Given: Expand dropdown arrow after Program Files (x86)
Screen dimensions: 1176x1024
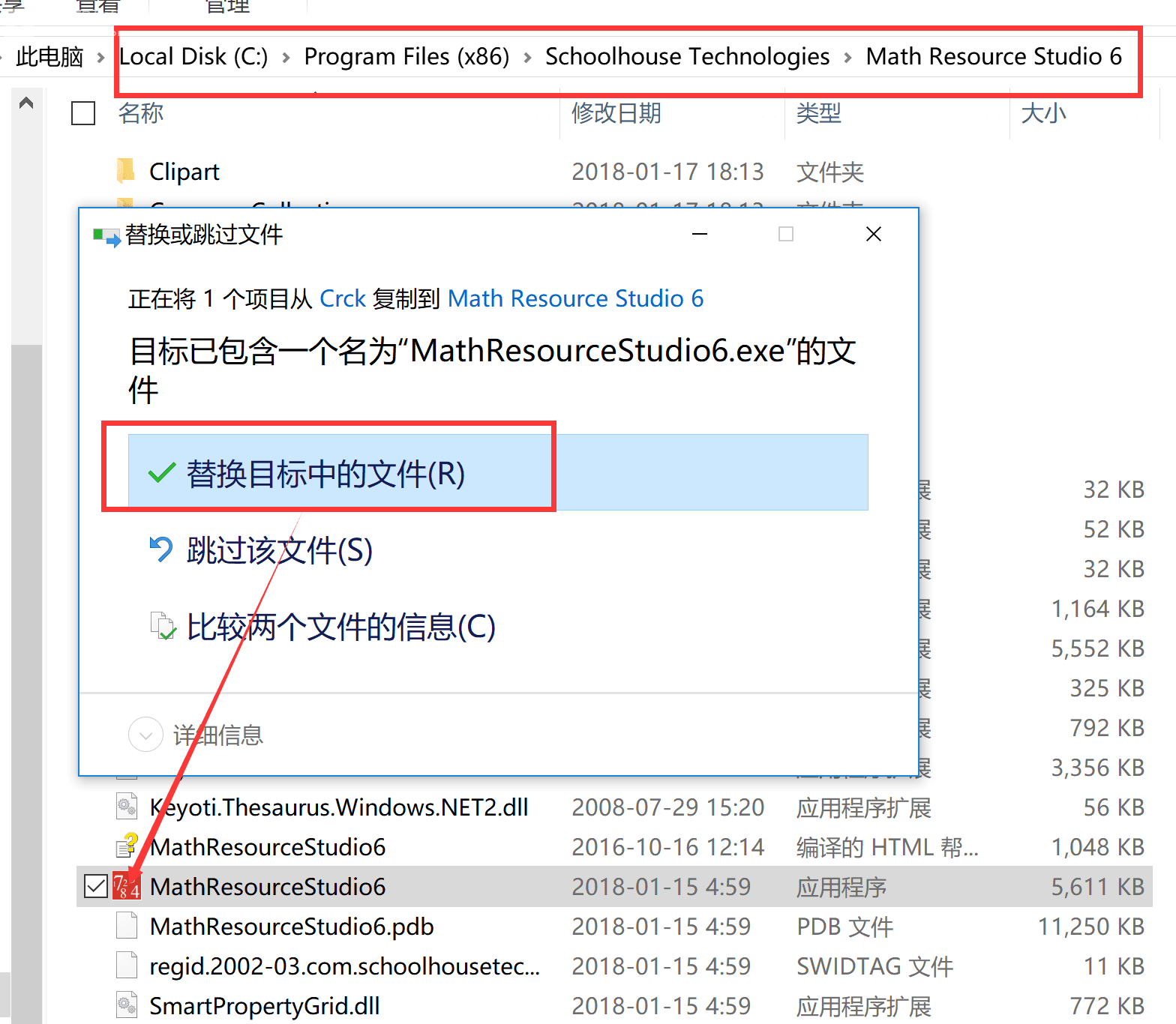Looking at the screenshot, I should [x=527, y=57].
